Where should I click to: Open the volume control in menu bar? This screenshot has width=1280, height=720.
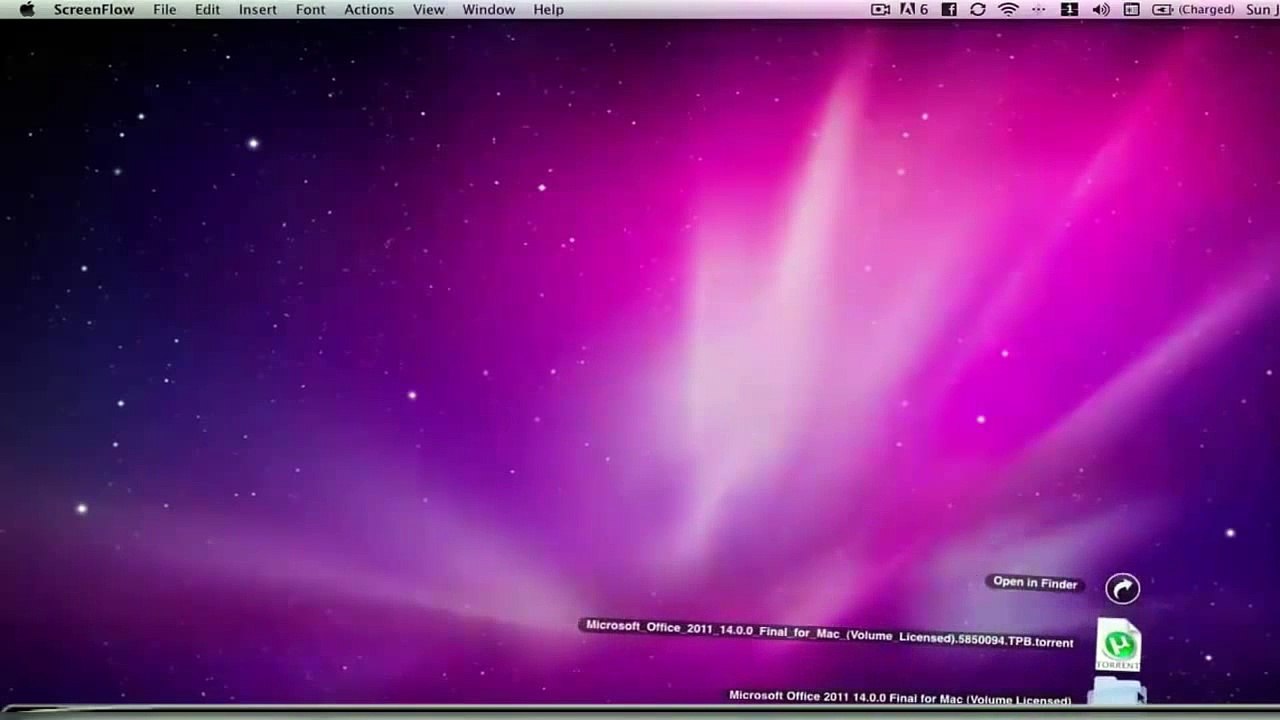point(1101,9)
